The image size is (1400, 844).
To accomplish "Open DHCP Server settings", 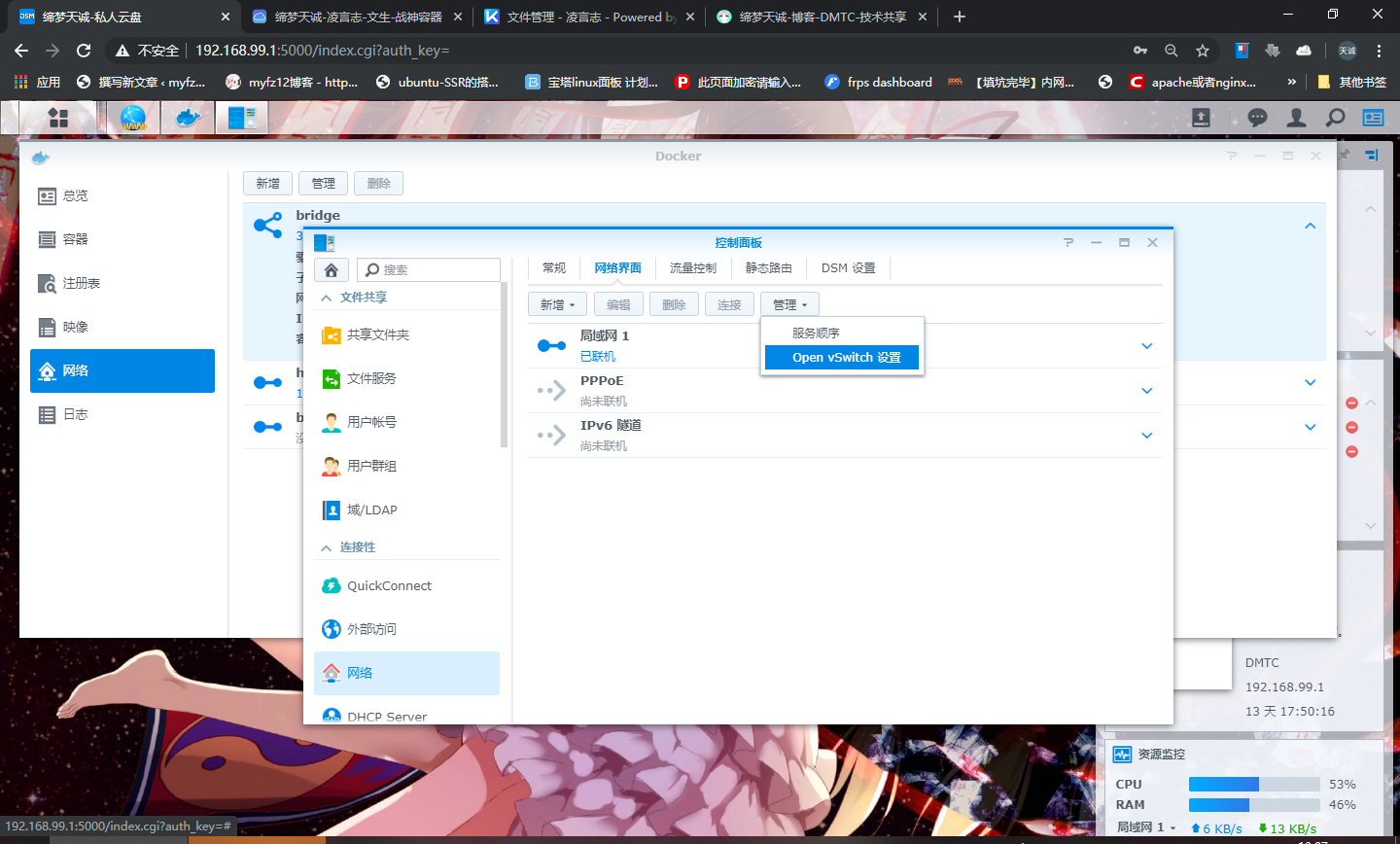I will (x=388, y=716).
